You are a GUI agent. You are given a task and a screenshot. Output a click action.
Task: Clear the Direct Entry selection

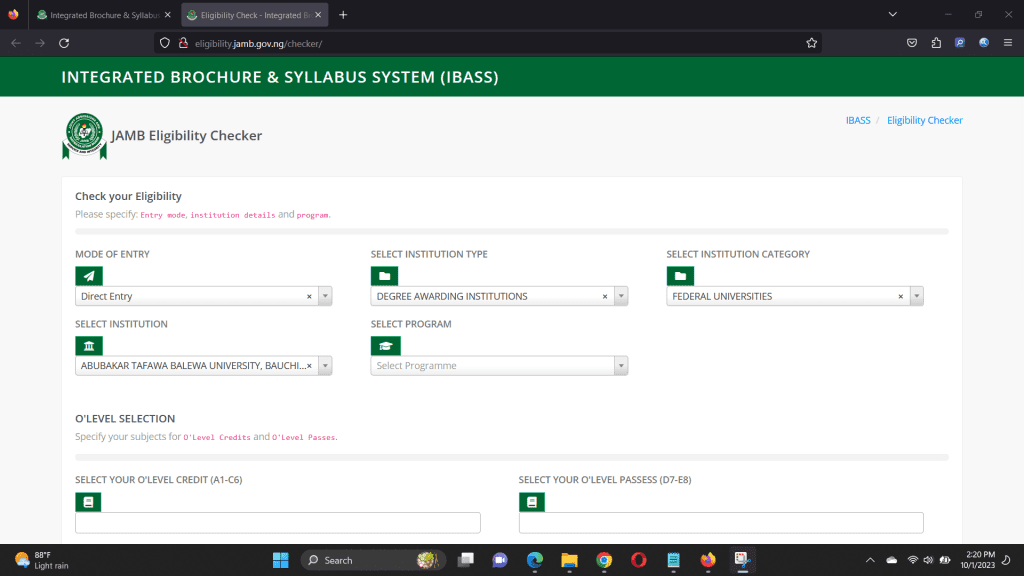(x=309, y=296)
